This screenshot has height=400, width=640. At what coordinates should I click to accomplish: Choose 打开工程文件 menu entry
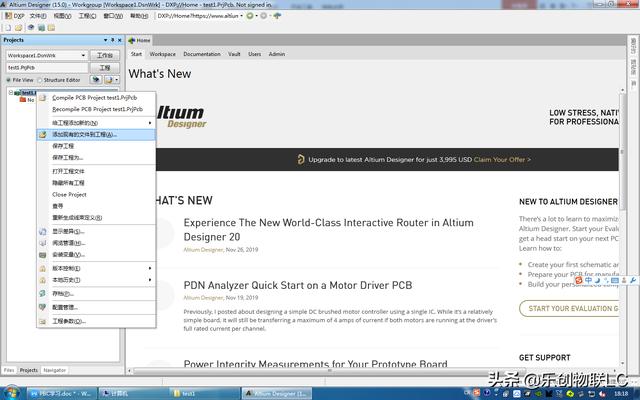click(x=96, y=171)
